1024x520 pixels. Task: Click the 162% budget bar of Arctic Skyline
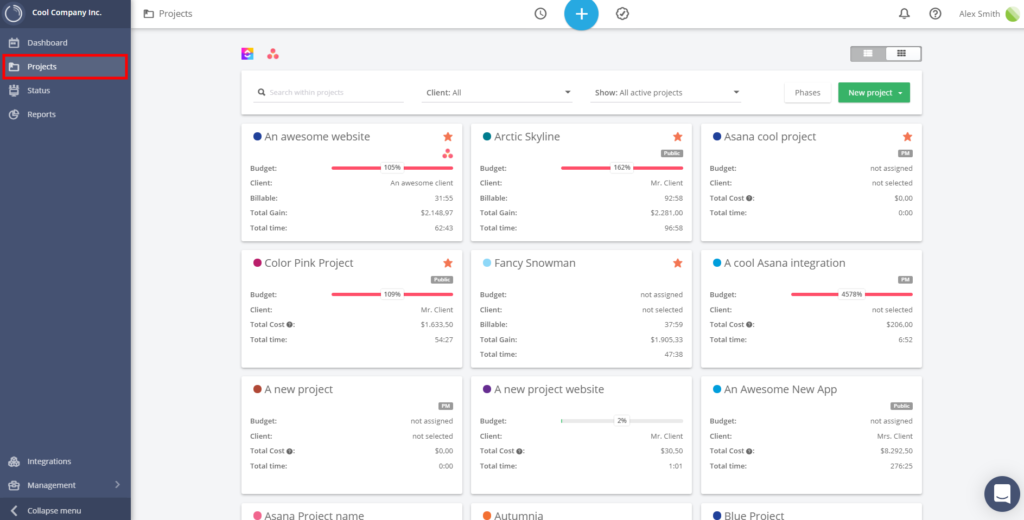pos(622,168)
